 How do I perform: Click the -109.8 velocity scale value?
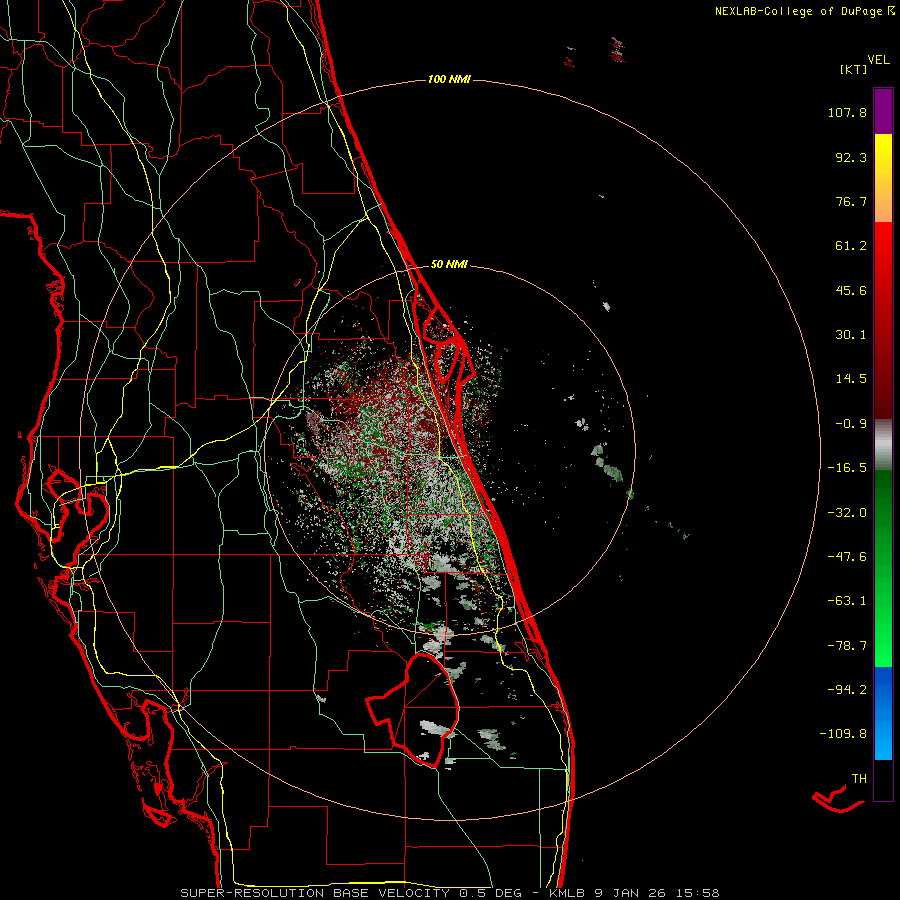click(x=843, y=734)
